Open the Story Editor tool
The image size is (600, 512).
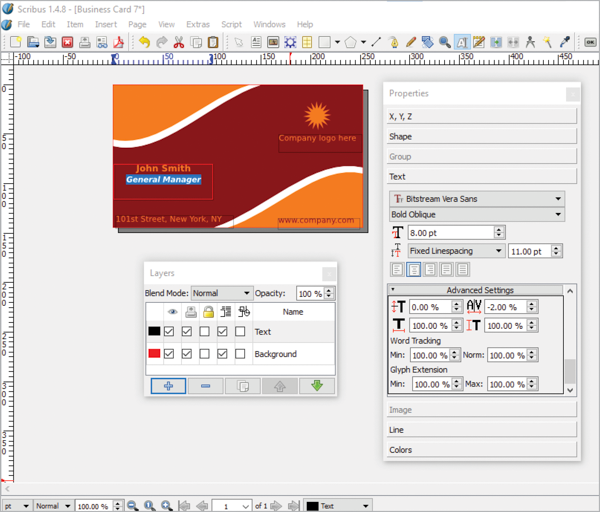point(479,42)
